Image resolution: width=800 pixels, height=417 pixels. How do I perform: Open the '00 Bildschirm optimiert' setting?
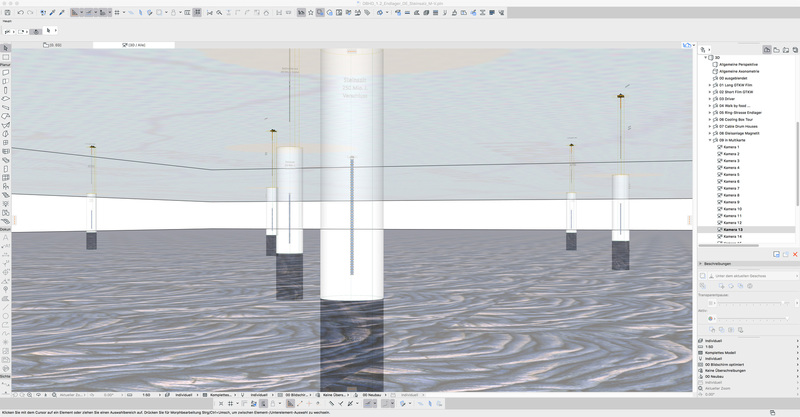[x=732, y=363]
